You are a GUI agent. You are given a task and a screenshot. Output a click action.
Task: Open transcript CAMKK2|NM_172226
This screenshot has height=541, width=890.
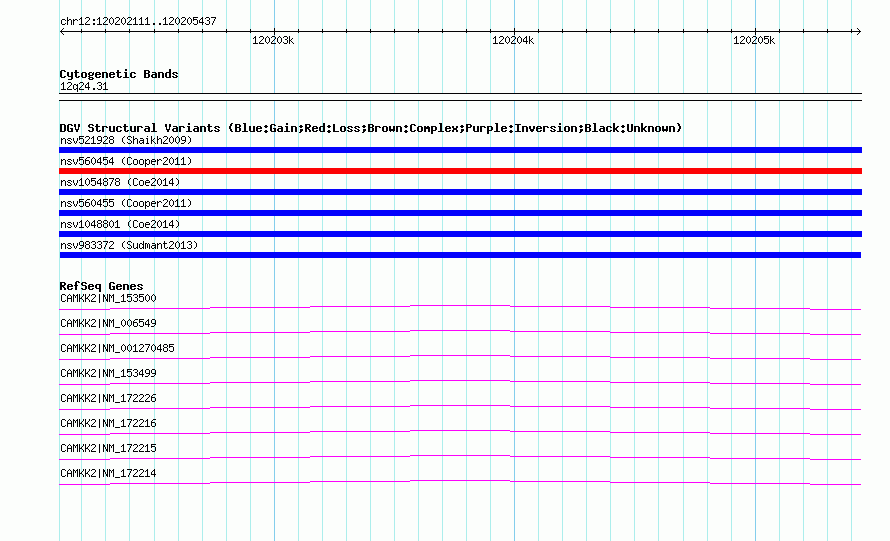[x=108, y=399]
